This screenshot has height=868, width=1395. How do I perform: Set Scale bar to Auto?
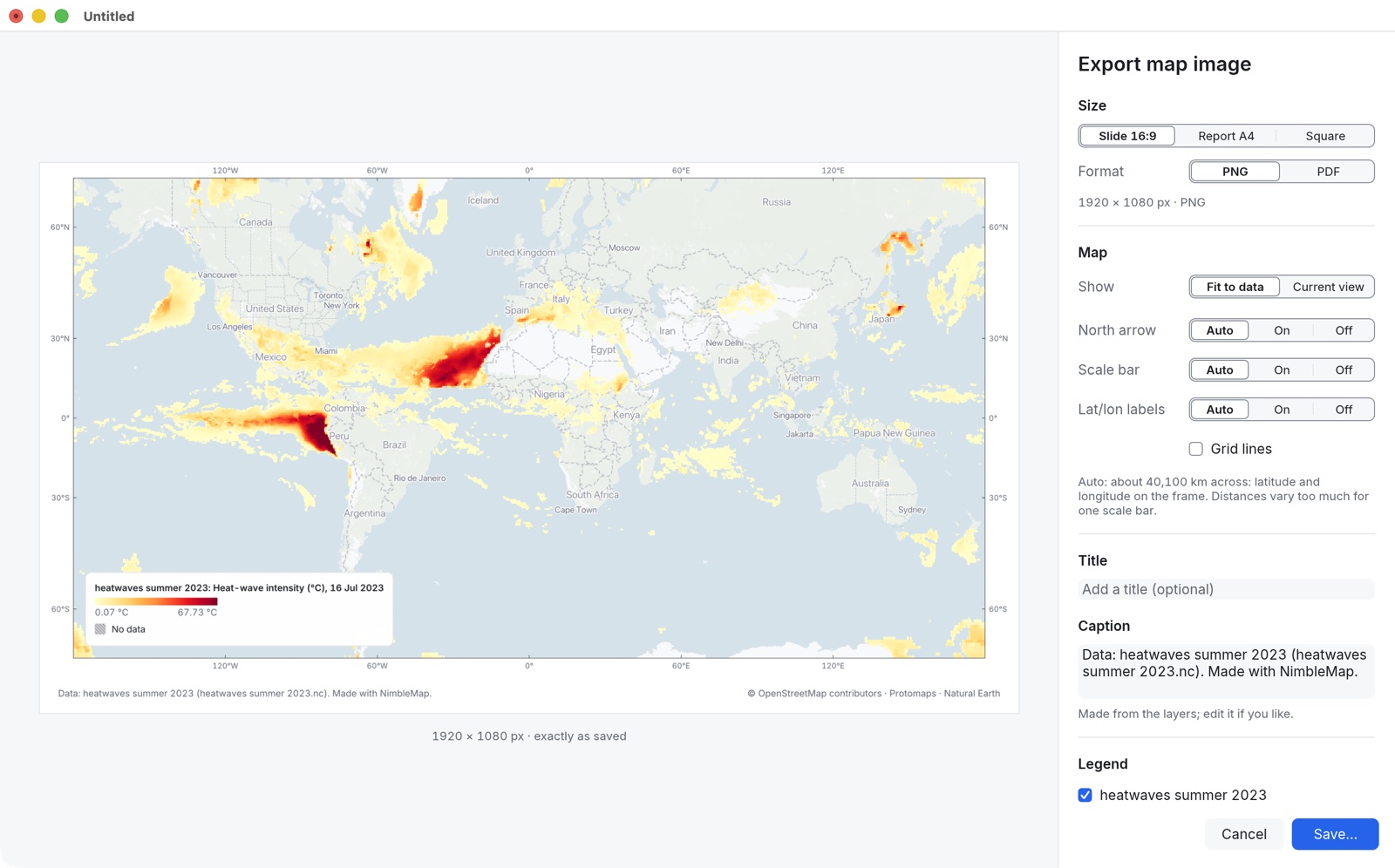tap(1219, 370)
